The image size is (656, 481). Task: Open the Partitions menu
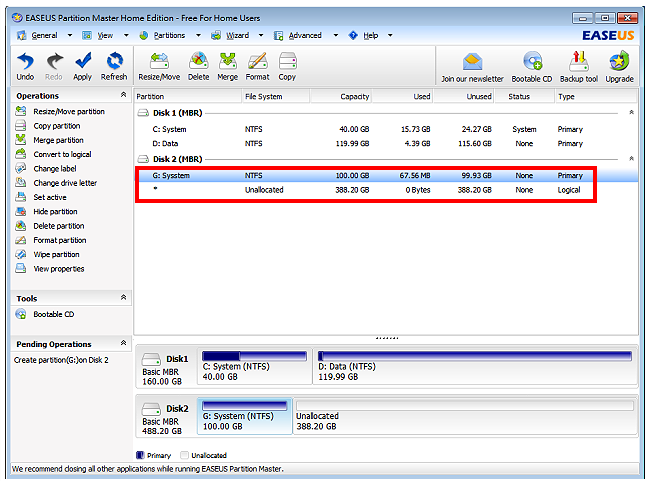[169, 36]
